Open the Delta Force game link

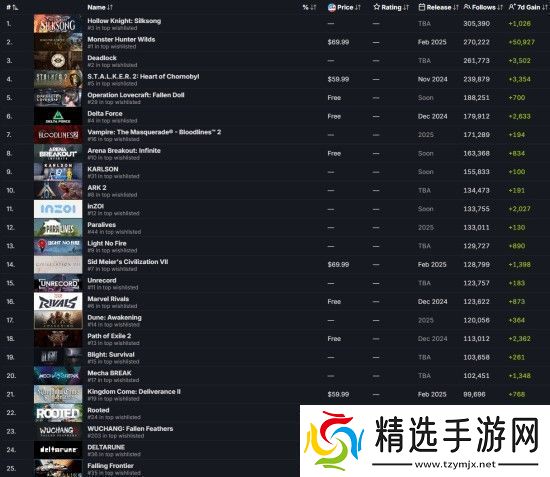(x=105, y=114)
